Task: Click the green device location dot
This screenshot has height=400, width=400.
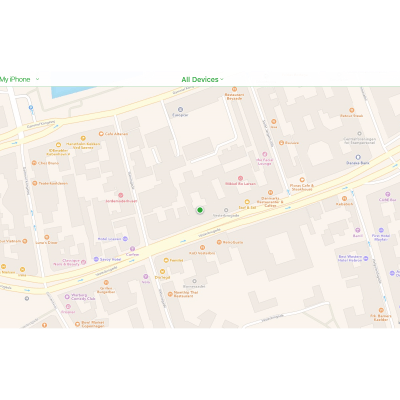Action: pyautogui.click(x=200, y=210)
